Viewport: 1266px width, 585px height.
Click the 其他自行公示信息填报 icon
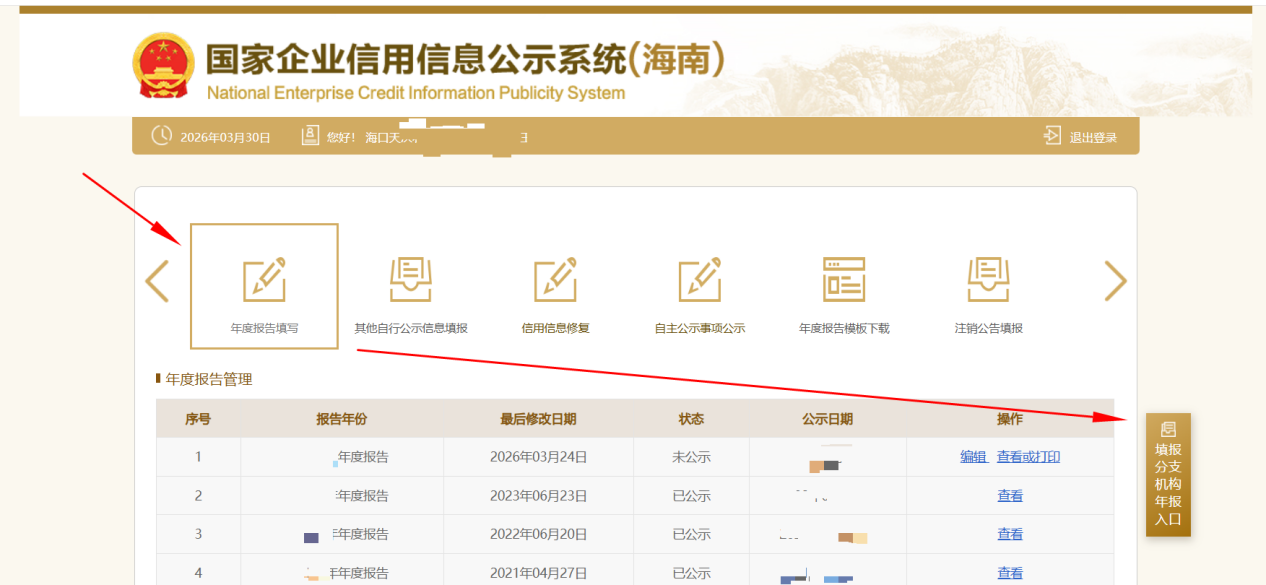pyautogui.click(x=410, y=281)
